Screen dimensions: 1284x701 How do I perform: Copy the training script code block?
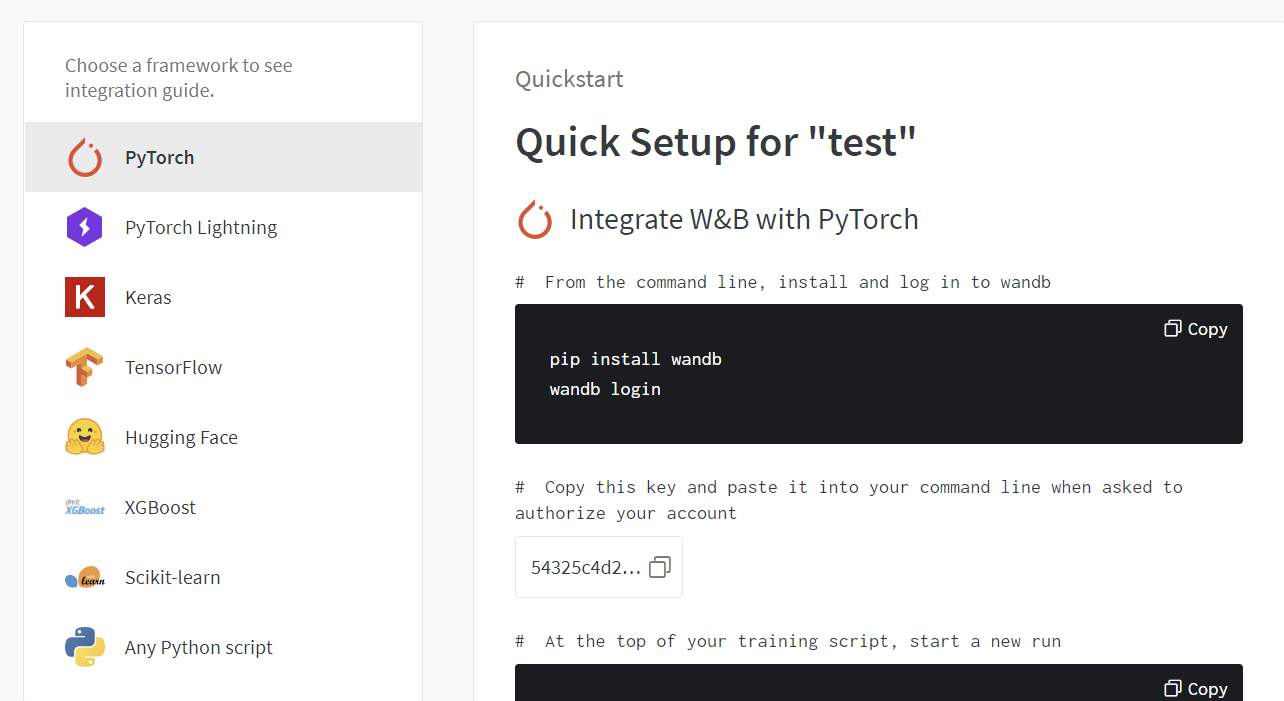point(1196,689)
